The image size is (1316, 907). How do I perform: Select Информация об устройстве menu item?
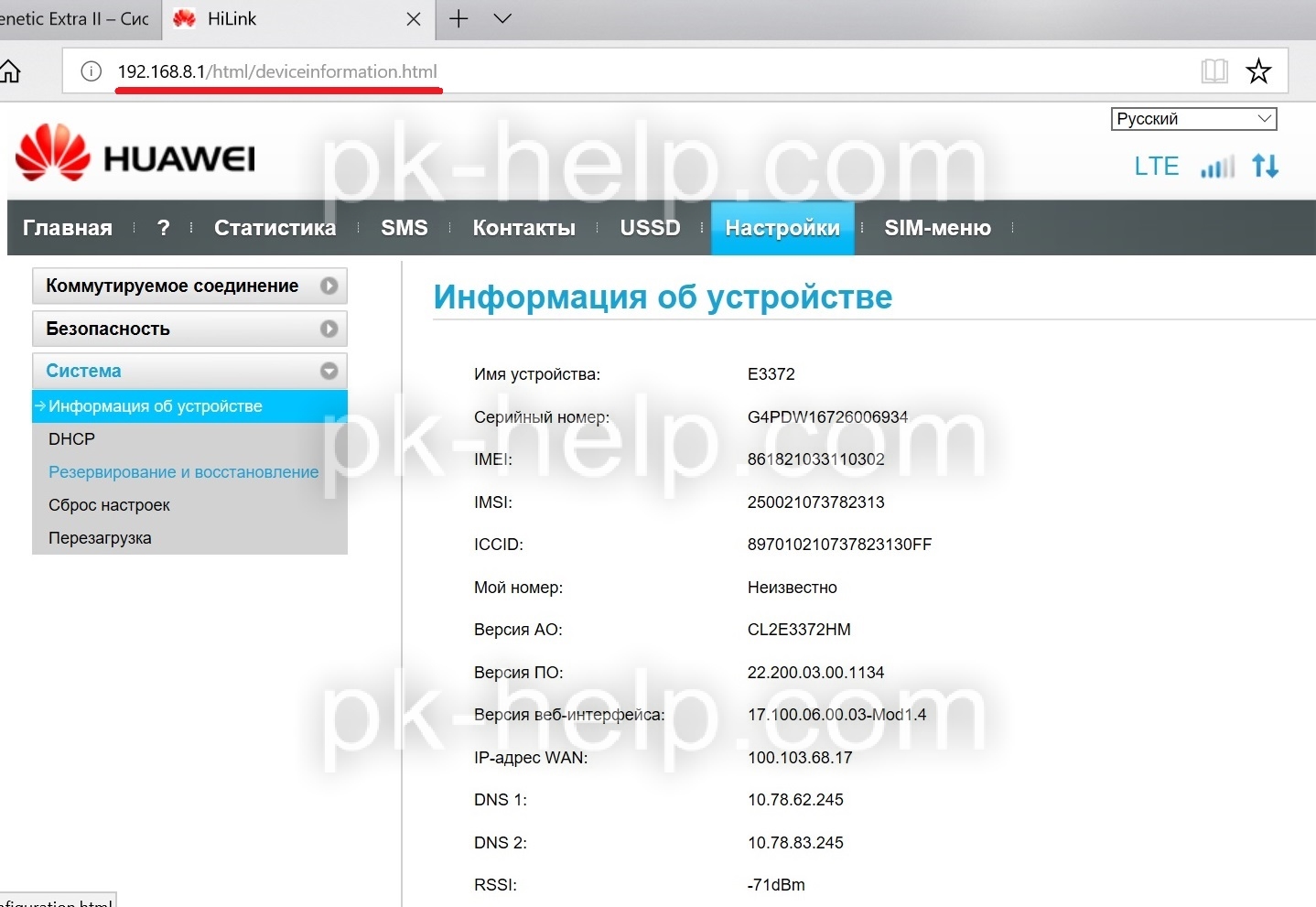click(x=189, y=406)
